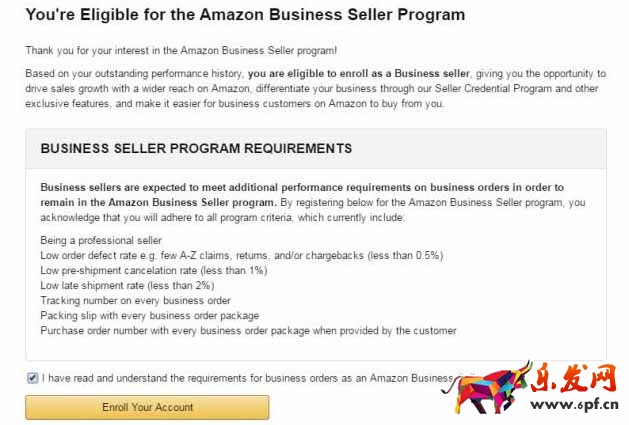Select the Business Seller Program Requirements header
The width and height of the screenshot is (629, 425).
(196, 148)
